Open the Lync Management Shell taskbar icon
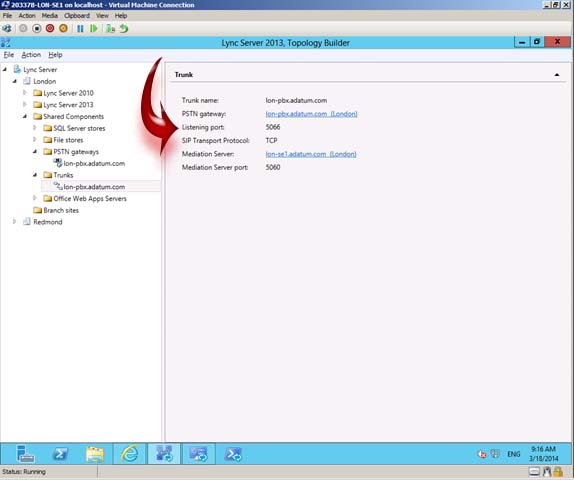The image size is (574, 480). click(x=233, y=454)
